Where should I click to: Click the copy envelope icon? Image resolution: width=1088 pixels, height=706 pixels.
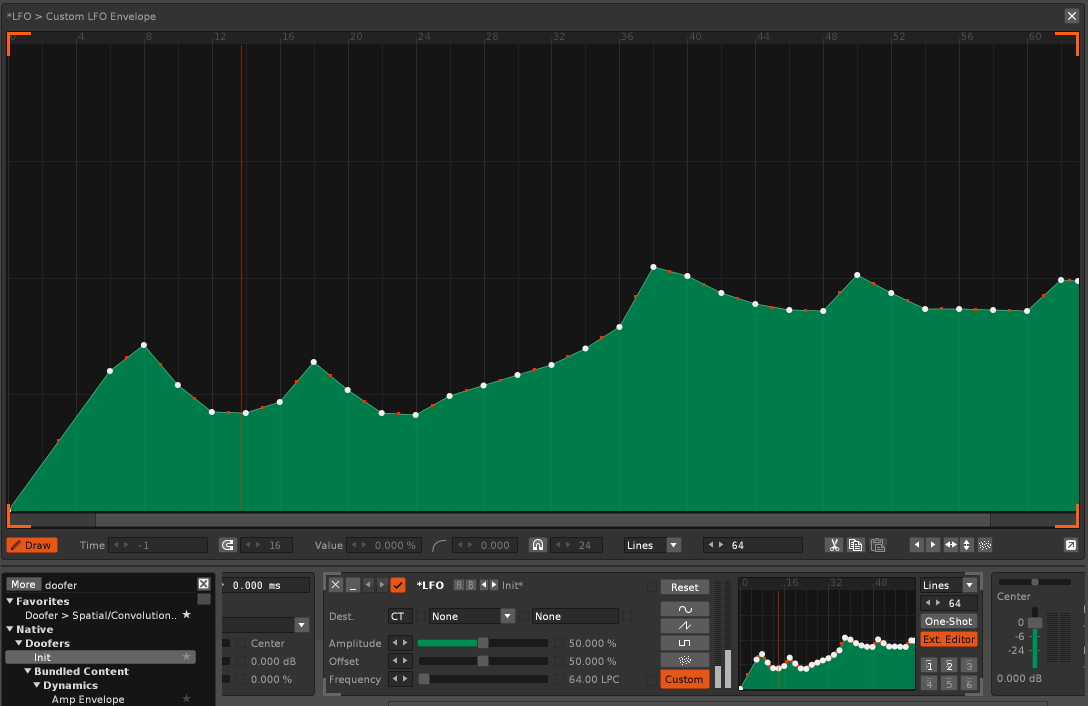855,545
